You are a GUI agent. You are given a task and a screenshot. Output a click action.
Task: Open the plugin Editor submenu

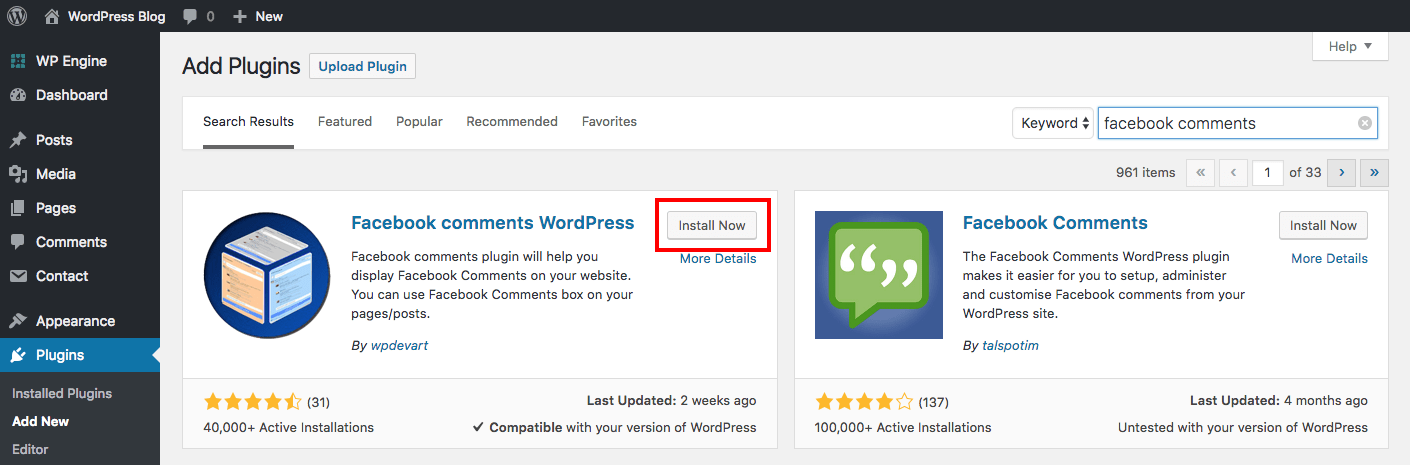(x=30, y=449)
